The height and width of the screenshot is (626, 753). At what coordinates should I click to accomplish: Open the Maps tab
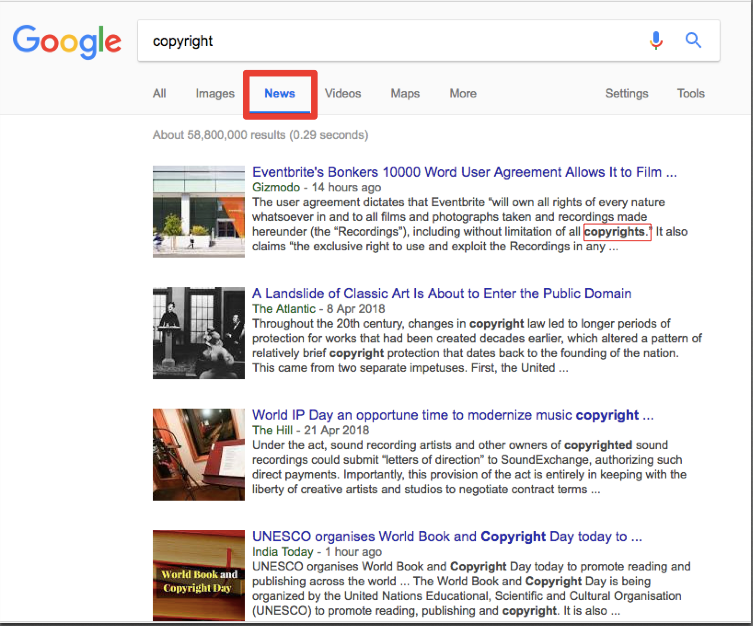point(405,94)
